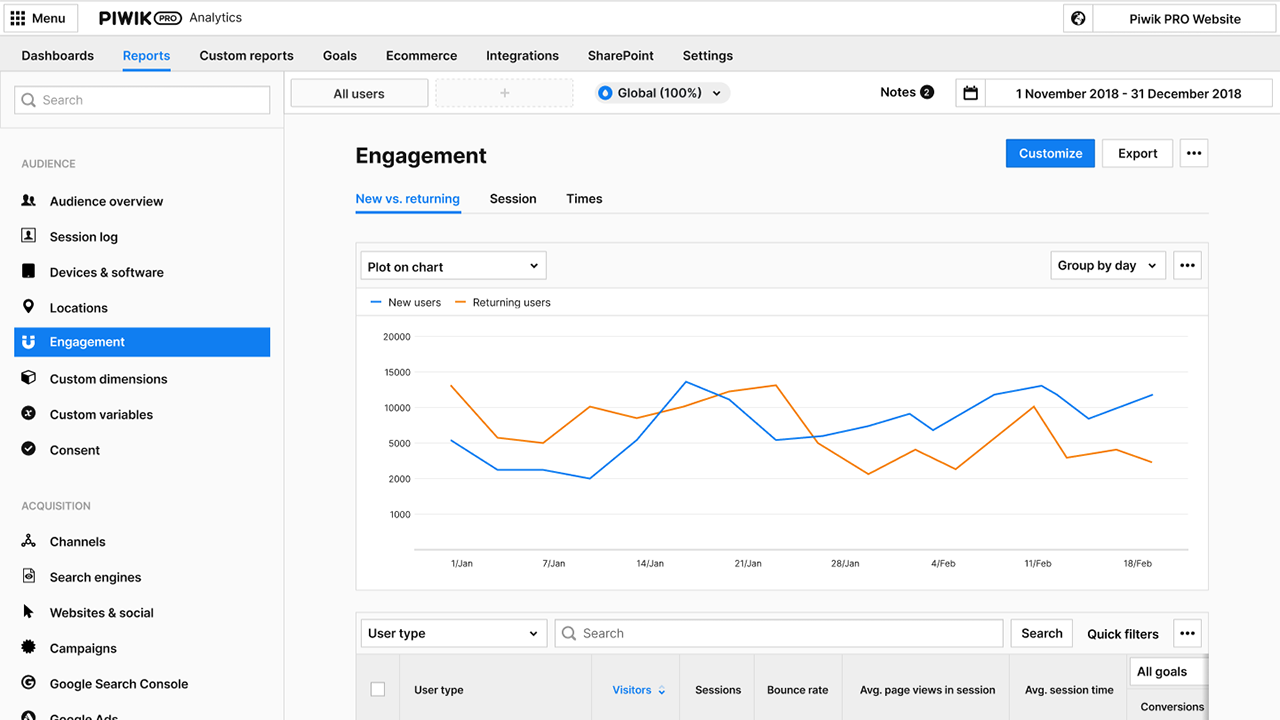Click the Google Search Console icon

coord(29,683)
